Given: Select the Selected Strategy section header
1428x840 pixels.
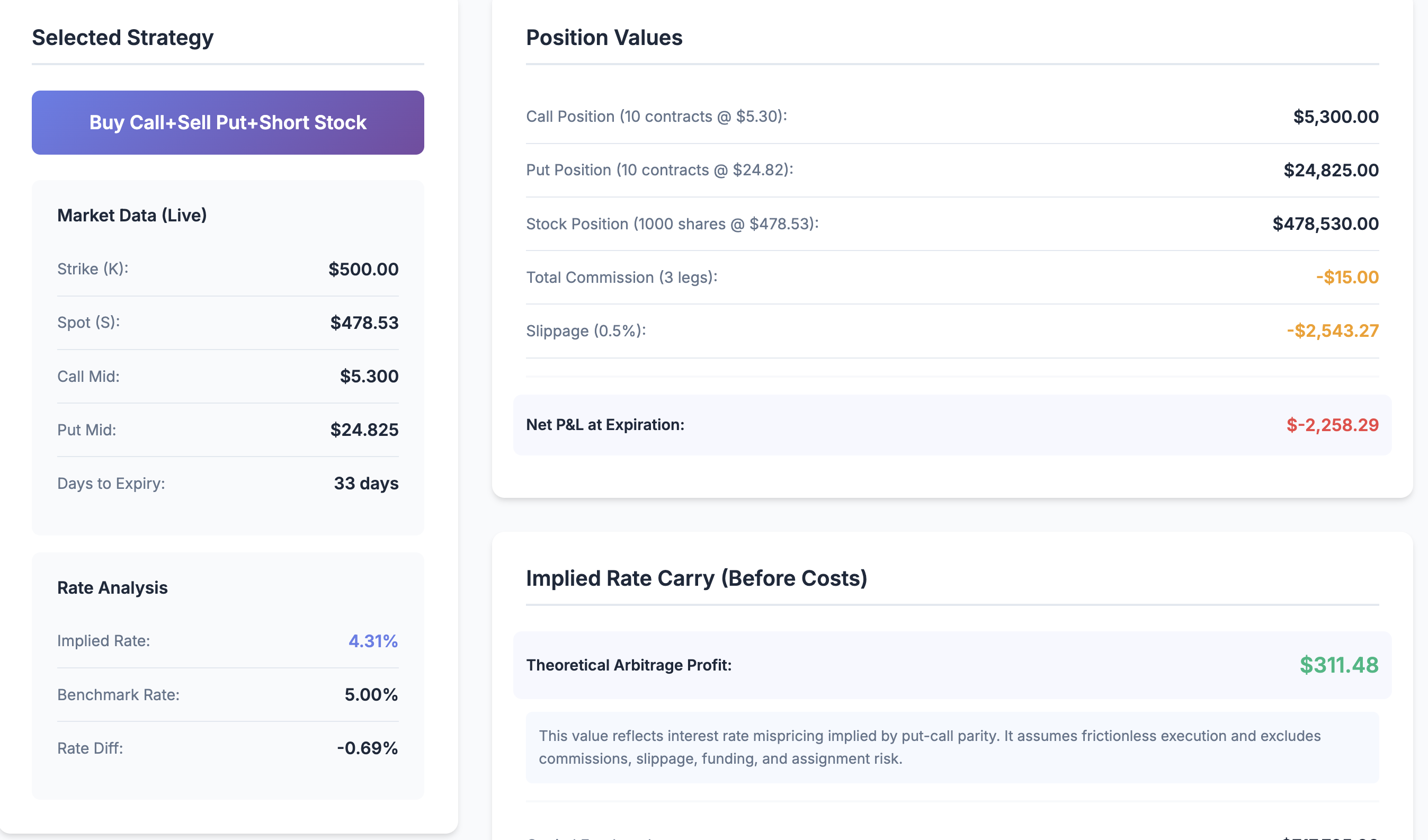Looking at the screenshot, I should coord(122,38).
